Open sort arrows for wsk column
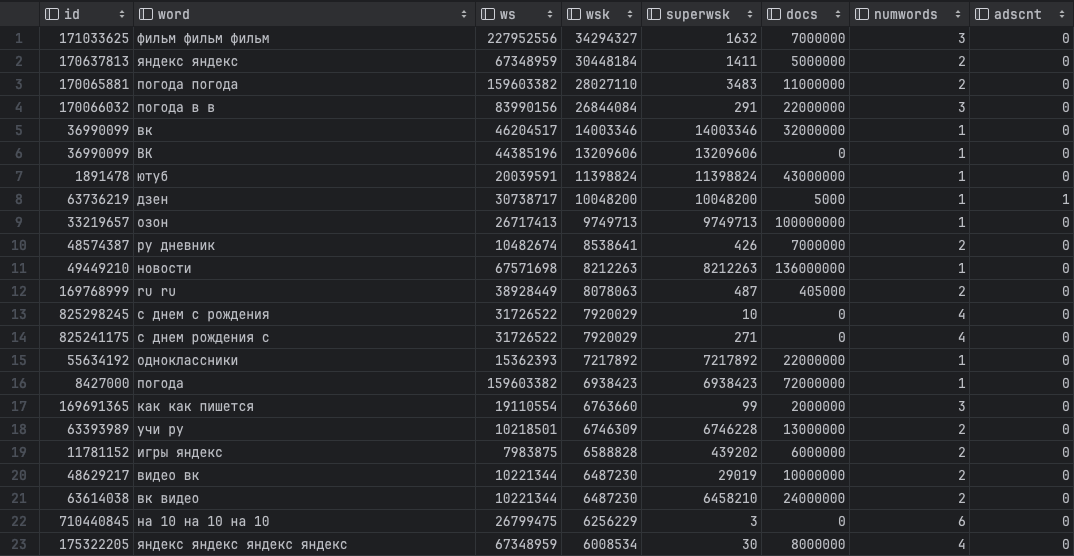This screenshot has height=556, width=1074. pyautogui.click(x=630, y=14)
